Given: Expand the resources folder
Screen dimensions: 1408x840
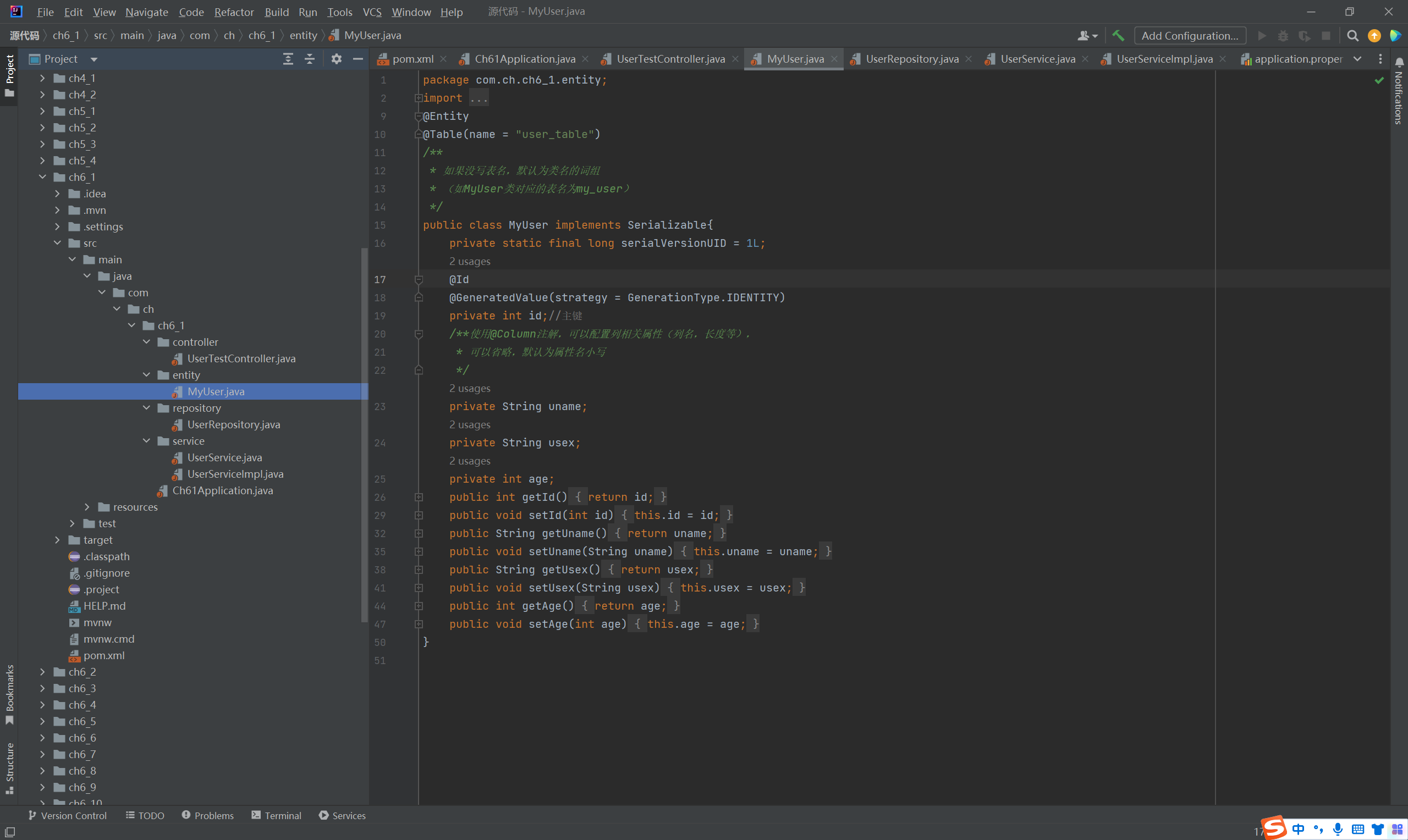Looking at the screenshot, I should coord(87,507).
